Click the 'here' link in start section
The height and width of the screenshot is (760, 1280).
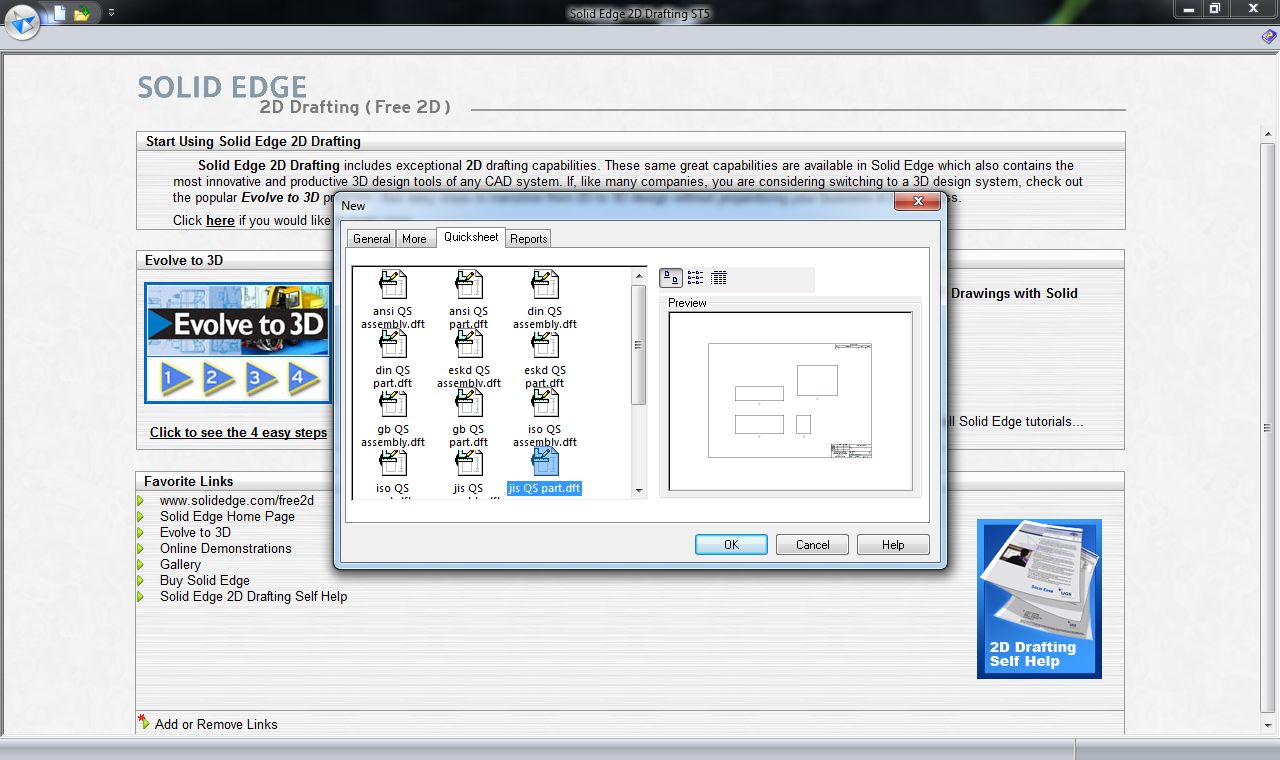220,220
